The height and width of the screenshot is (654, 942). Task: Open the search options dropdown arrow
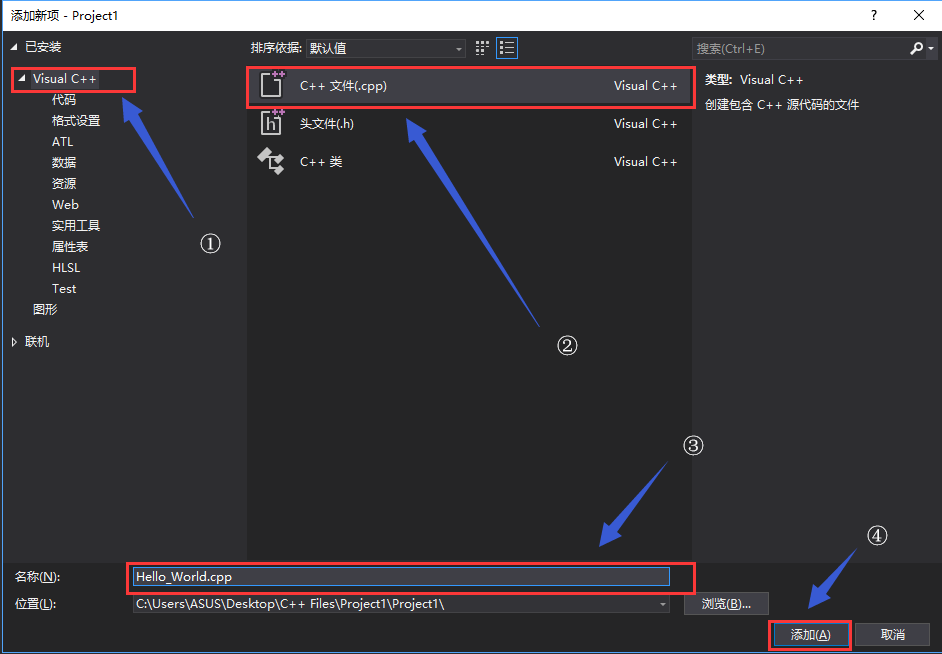pos(931,49)
